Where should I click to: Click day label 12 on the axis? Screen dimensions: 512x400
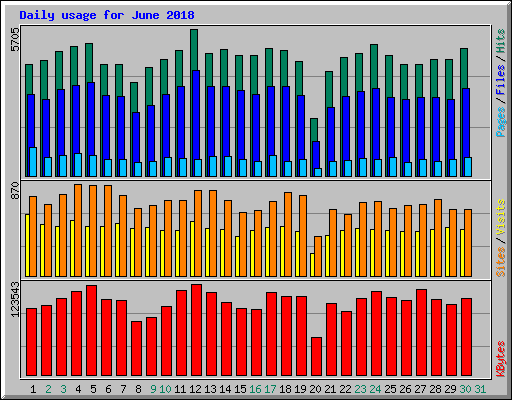pos(195,389)
